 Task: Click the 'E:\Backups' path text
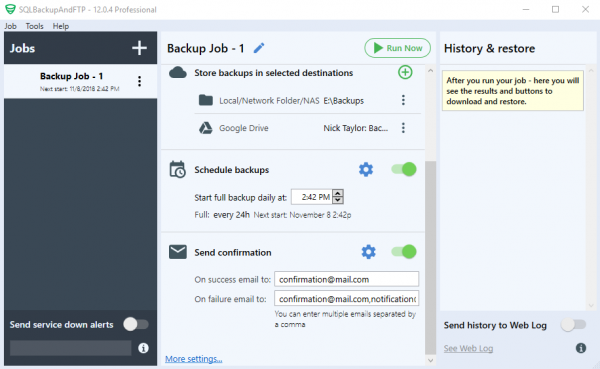click(344, 100)
